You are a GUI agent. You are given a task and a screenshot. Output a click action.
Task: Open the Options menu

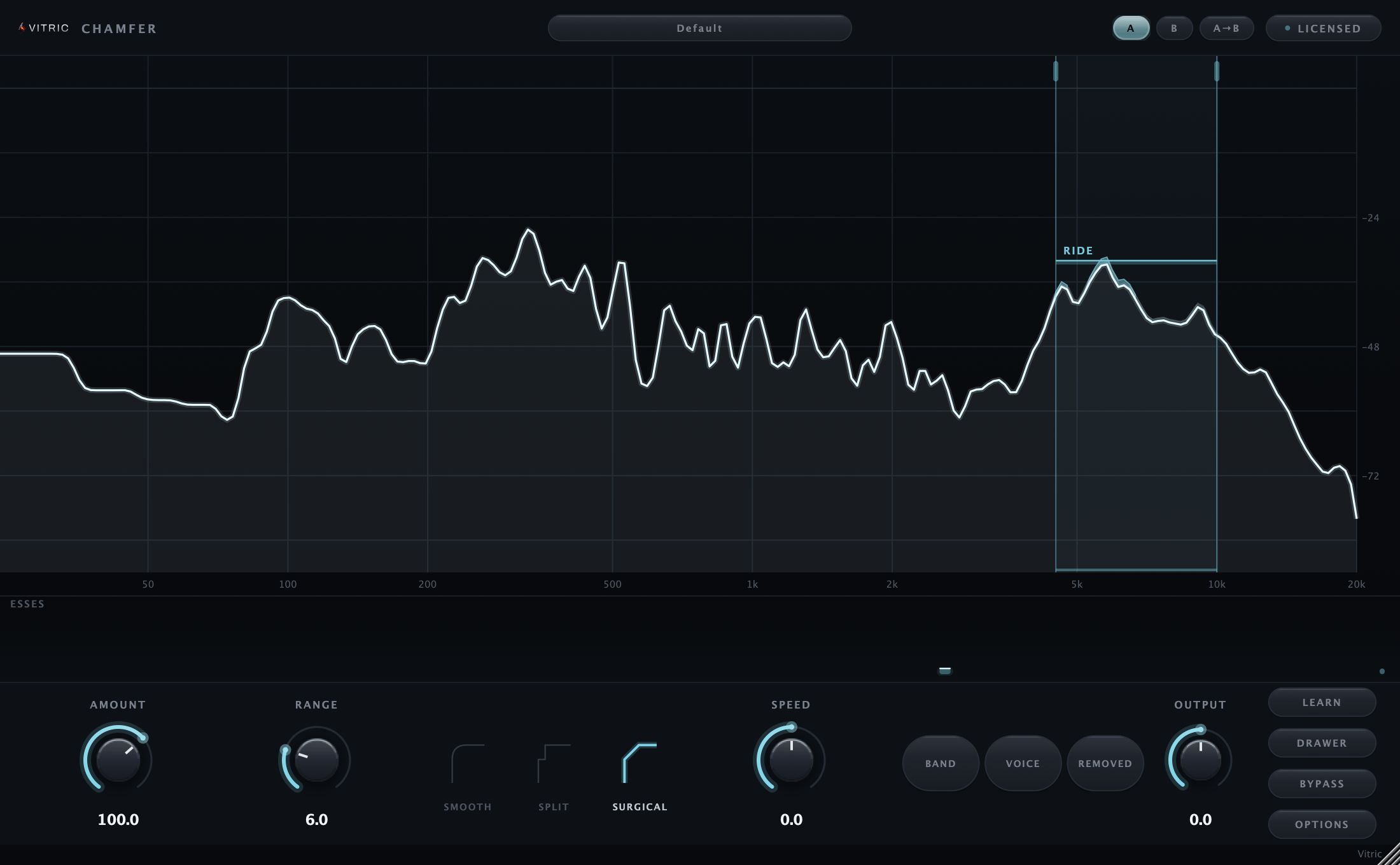coord(1322,824)
